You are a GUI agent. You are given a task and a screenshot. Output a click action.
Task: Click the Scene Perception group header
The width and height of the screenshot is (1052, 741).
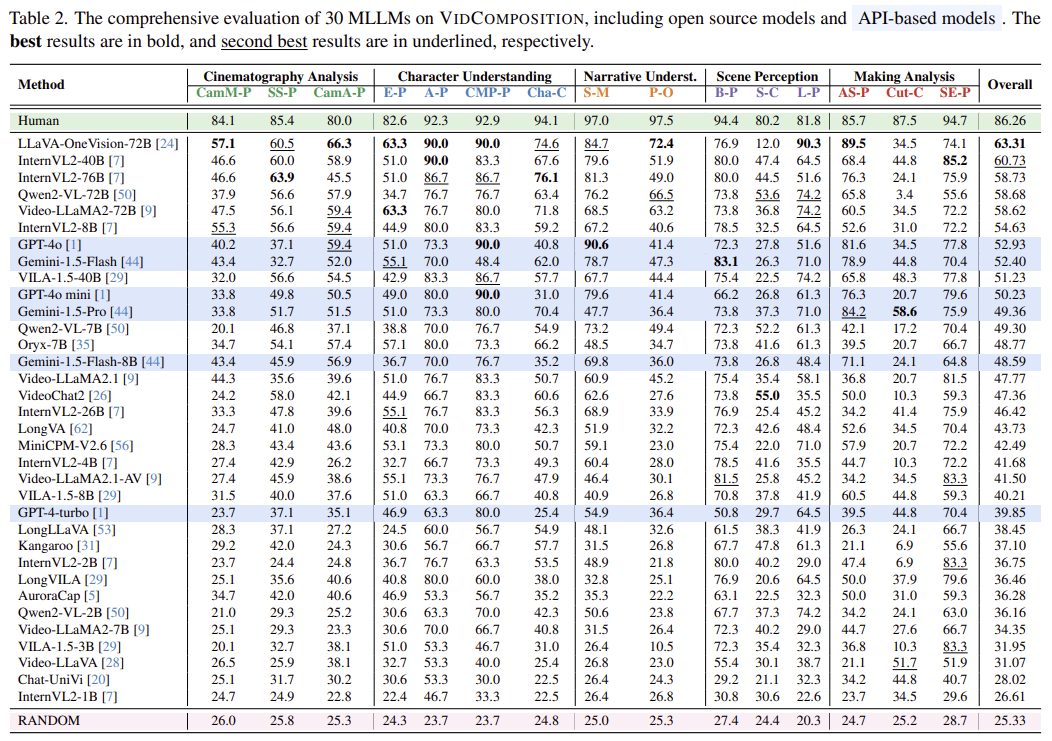click(x=767, y=77)
